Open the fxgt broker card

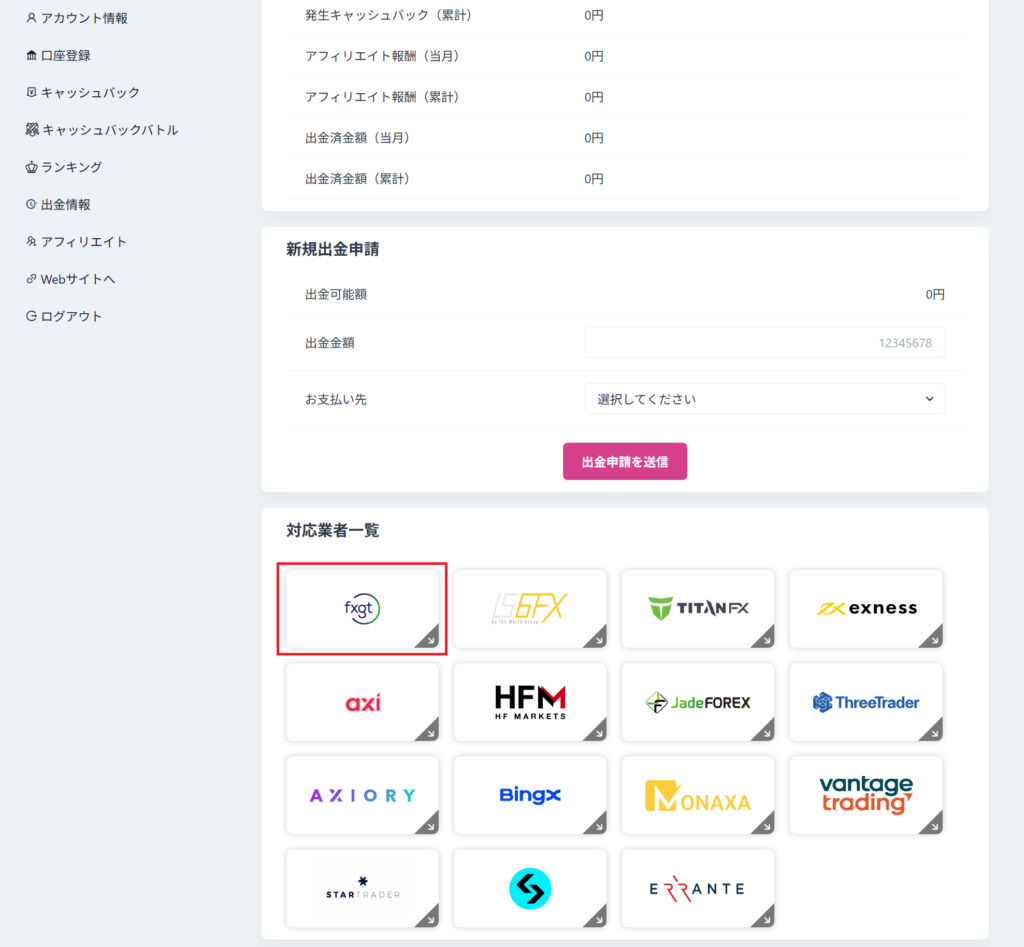[x=362, y=609]
